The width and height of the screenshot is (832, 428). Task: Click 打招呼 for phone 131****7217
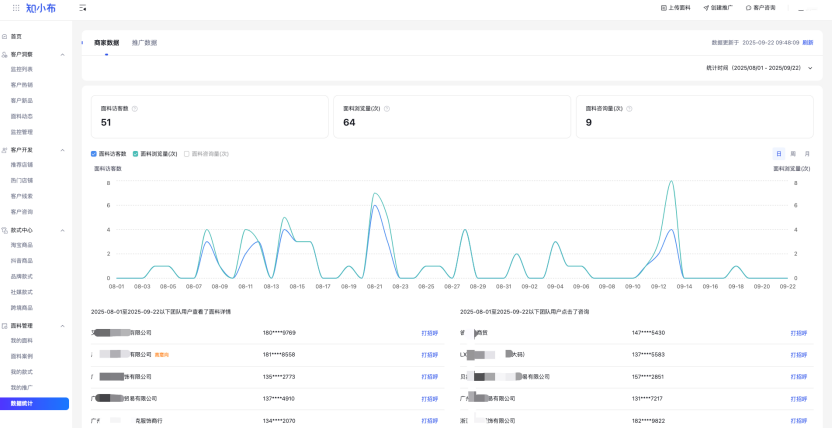coord(799,399)
